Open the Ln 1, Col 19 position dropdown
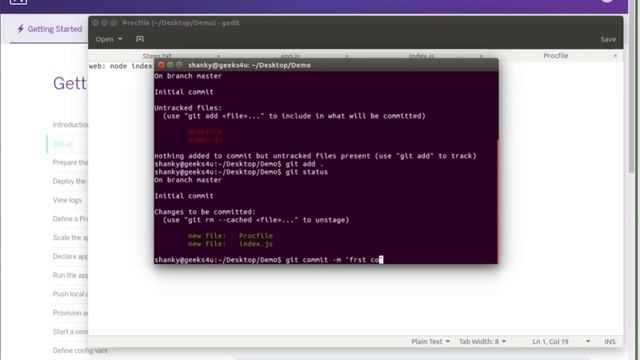 click(561, 341)
